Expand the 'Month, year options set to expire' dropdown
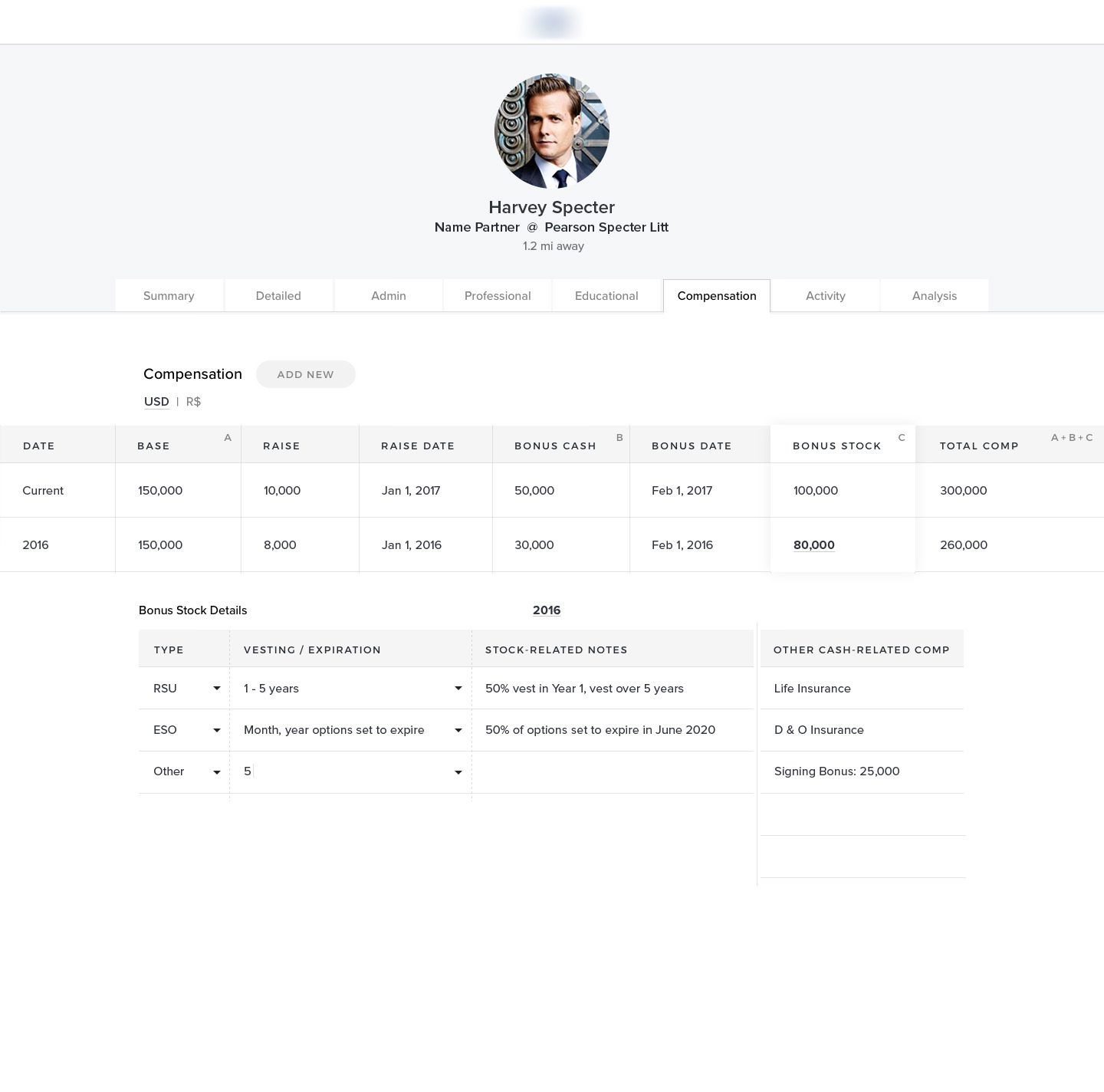Image resolution: width=1104 pixels, height=1092 pixels. coord(458,730)
